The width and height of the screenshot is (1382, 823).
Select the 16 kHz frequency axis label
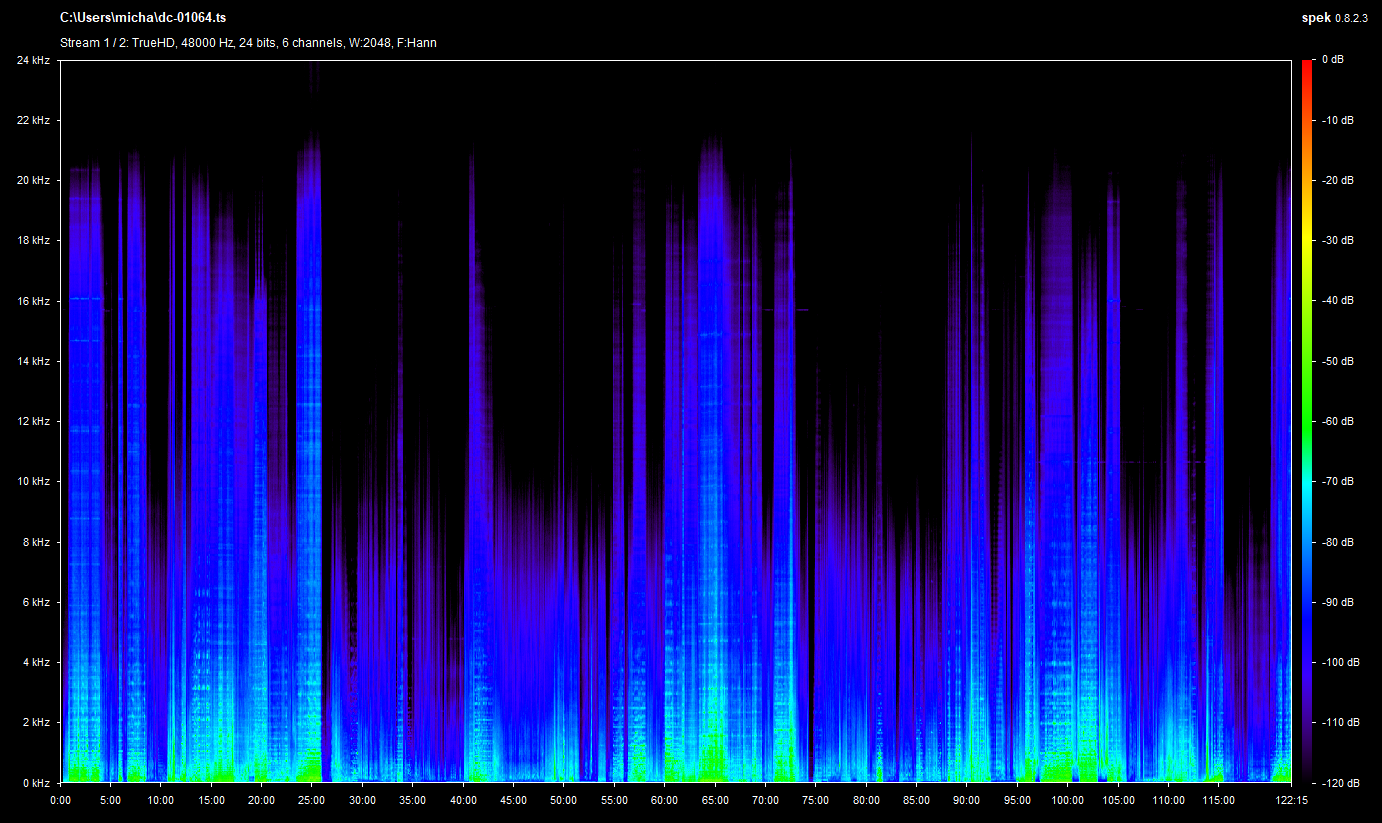point(33,301)
